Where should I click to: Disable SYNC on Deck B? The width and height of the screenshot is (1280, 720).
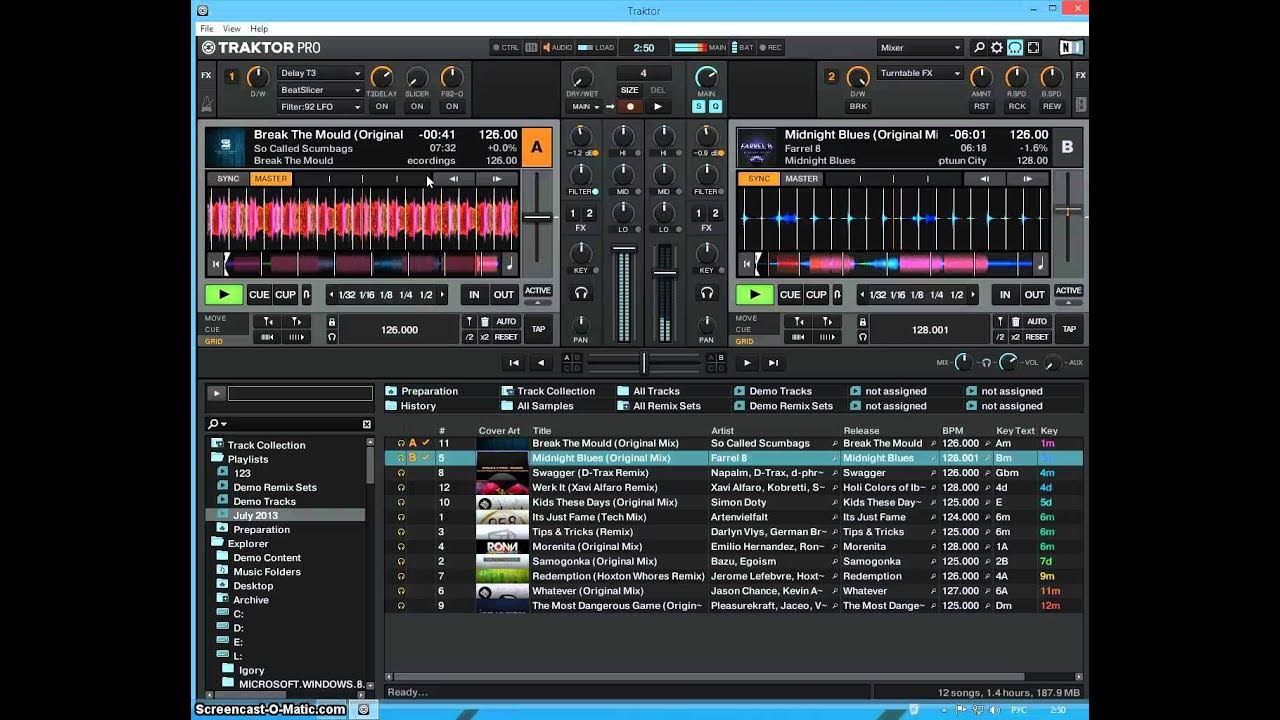tap(759, 179)
